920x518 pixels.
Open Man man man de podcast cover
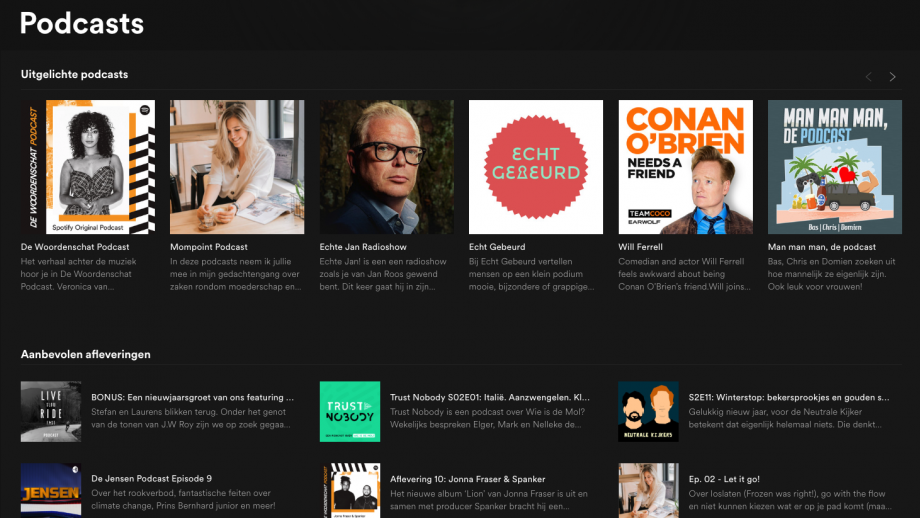835,167
